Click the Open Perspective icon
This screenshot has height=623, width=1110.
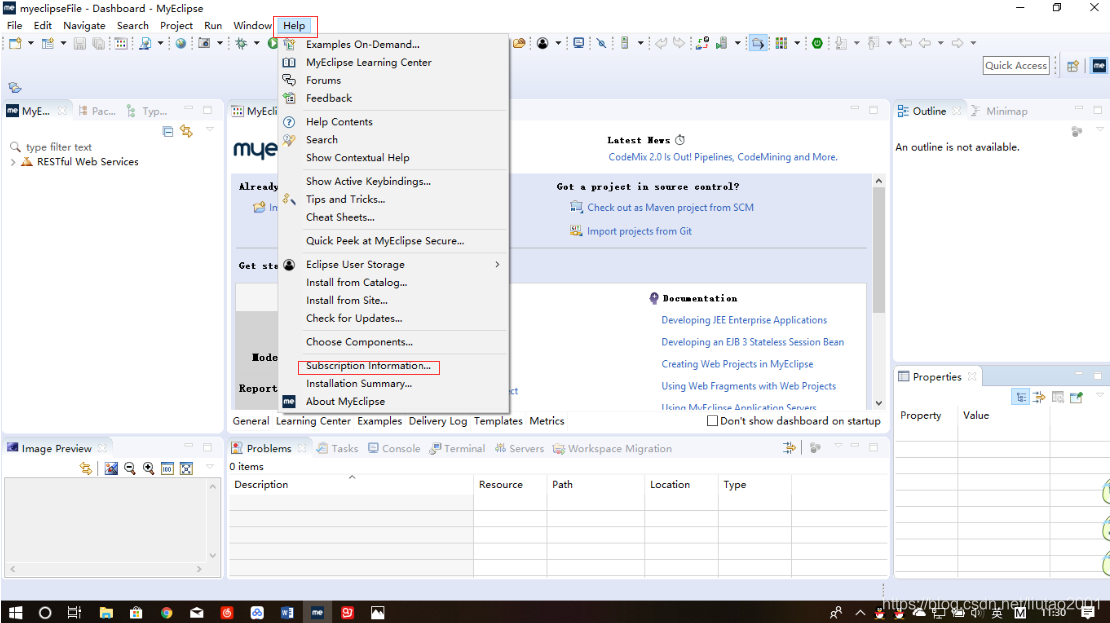point(1073,66)
